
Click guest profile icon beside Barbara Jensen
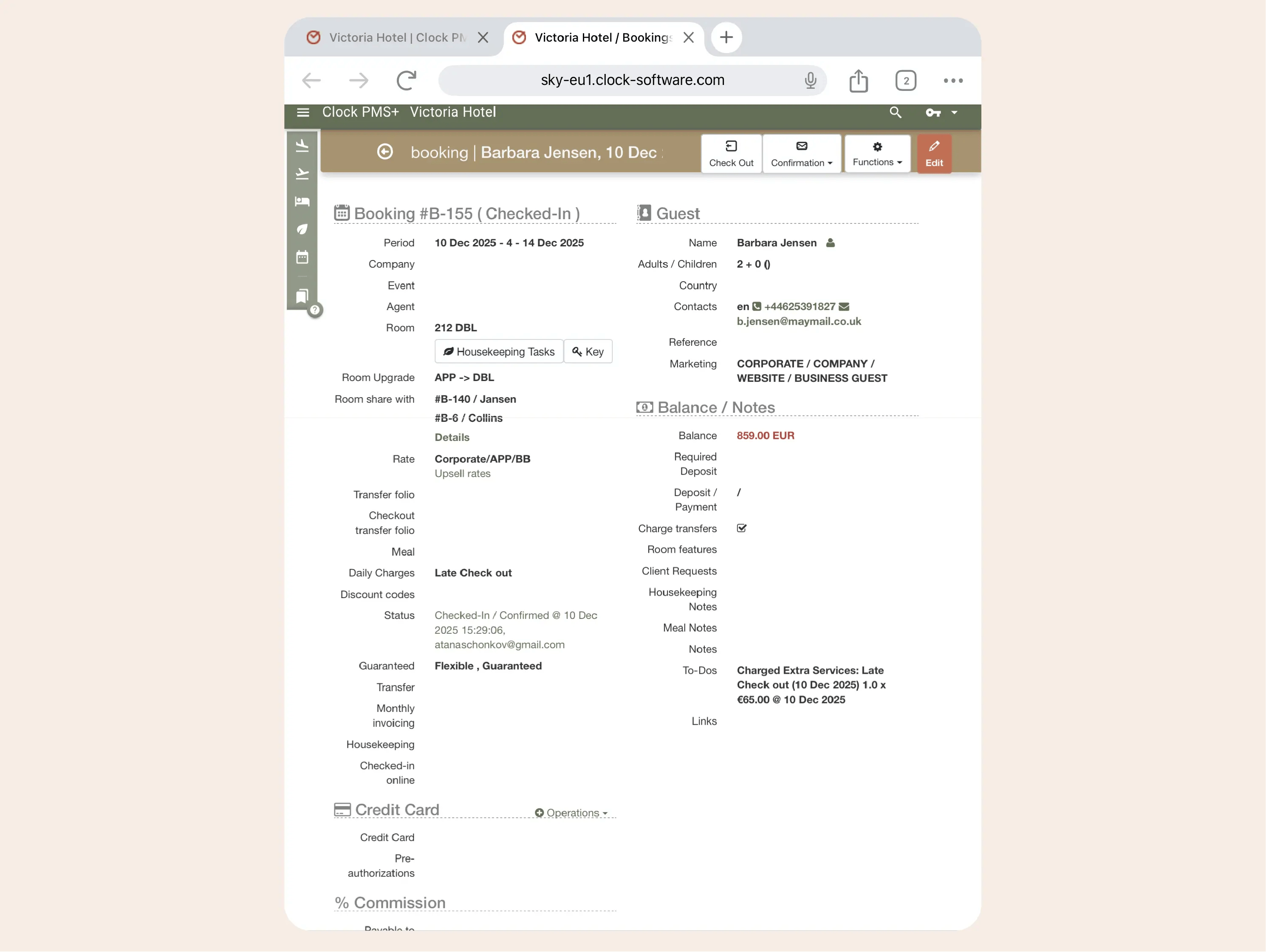tap(831, 243)
